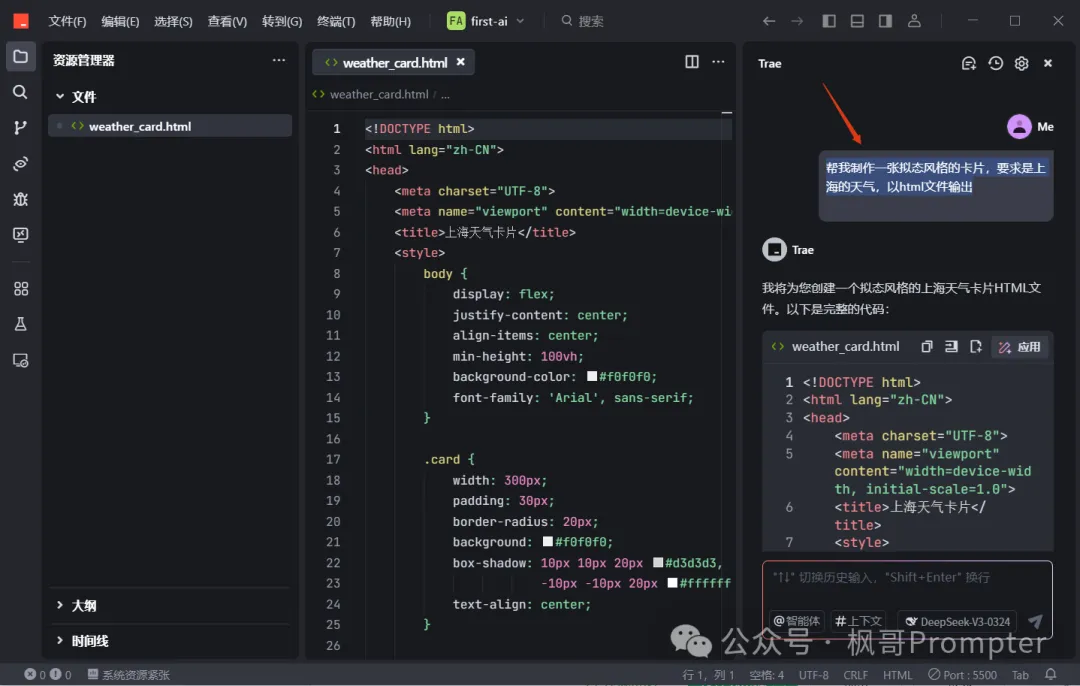
Task: Expand the 时间线 timeline section
Action: coord(89,641)
